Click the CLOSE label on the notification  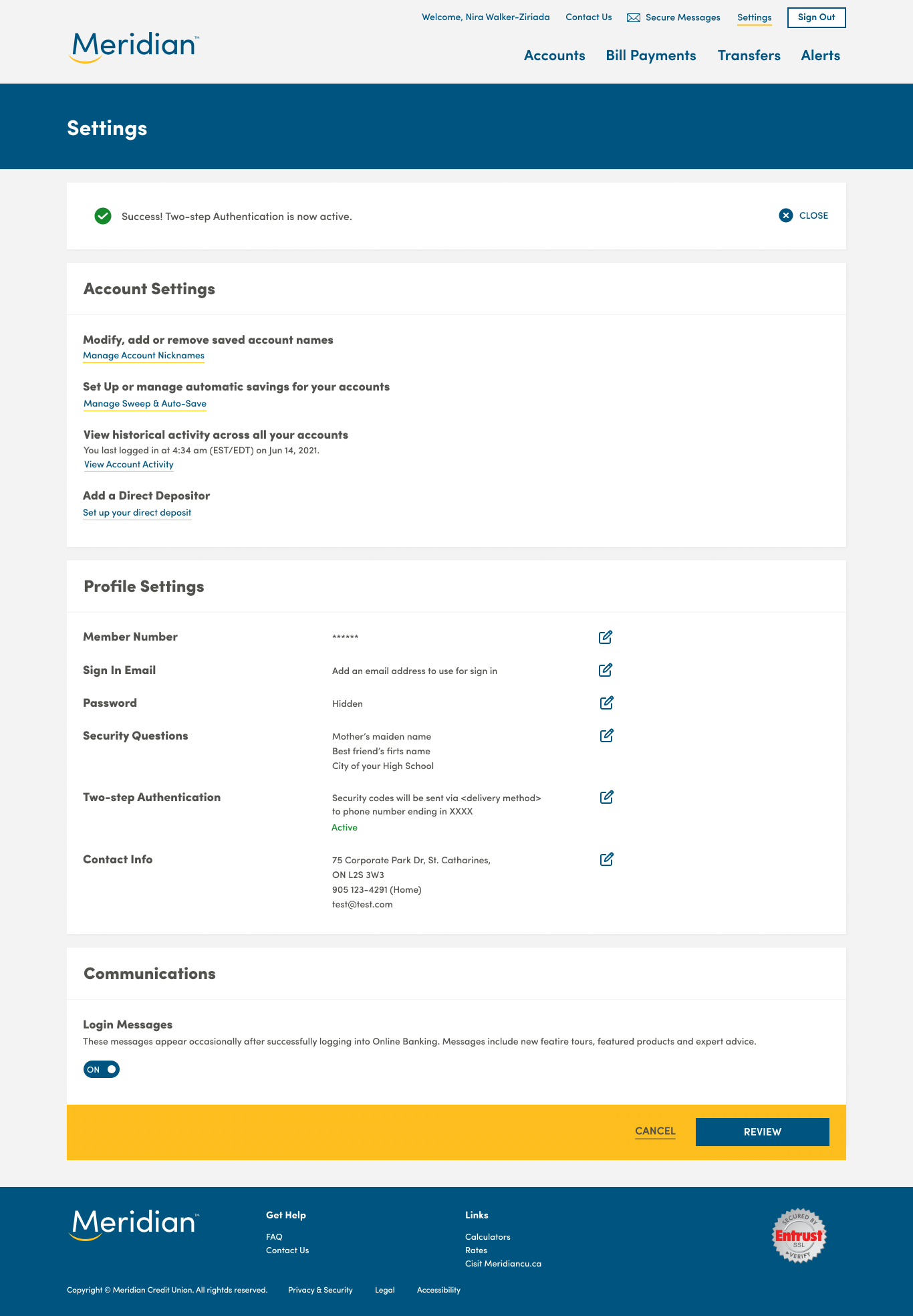coord(813,215)
